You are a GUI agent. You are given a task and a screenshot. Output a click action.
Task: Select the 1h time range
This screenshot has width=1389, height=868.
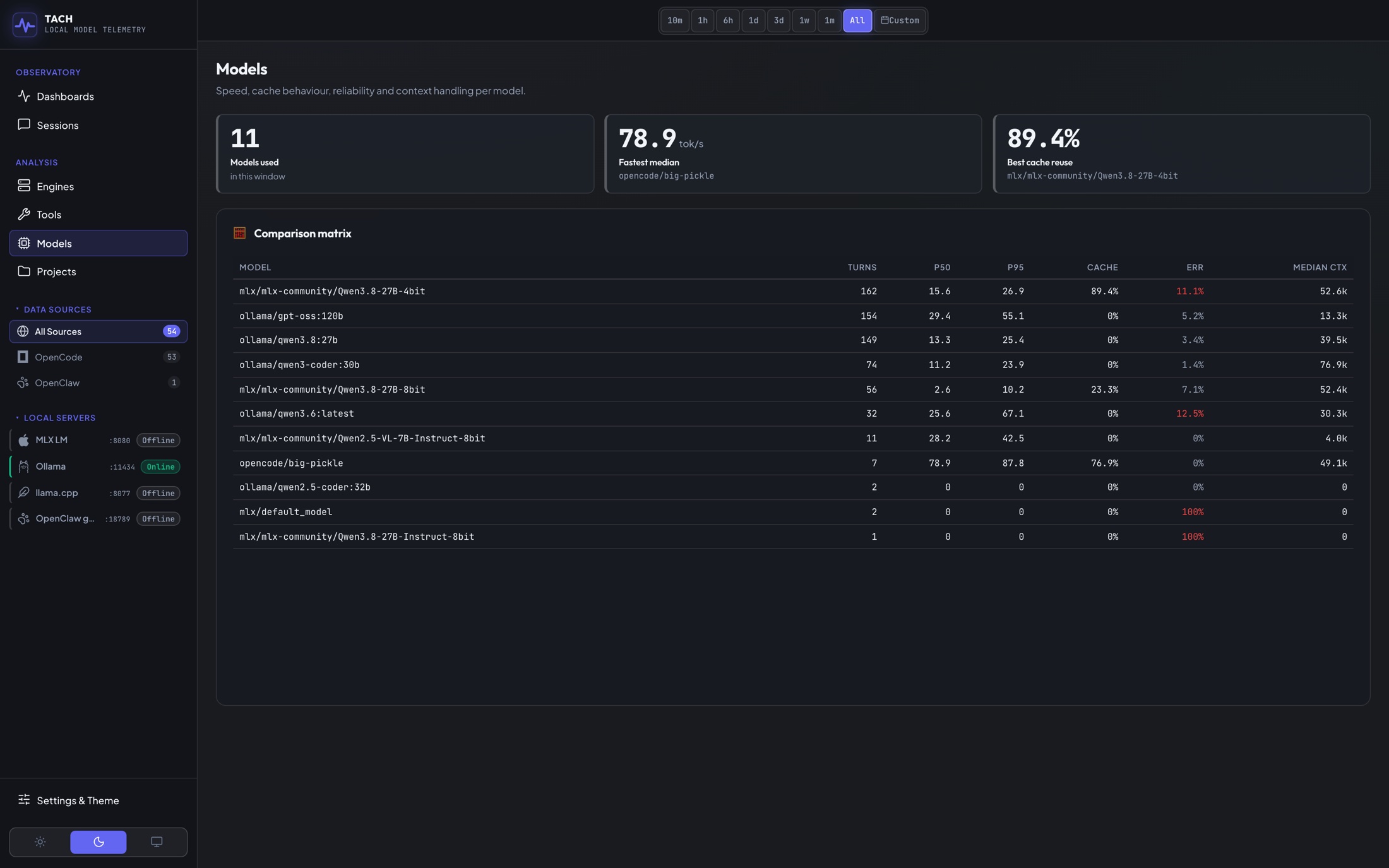point(702,20)
